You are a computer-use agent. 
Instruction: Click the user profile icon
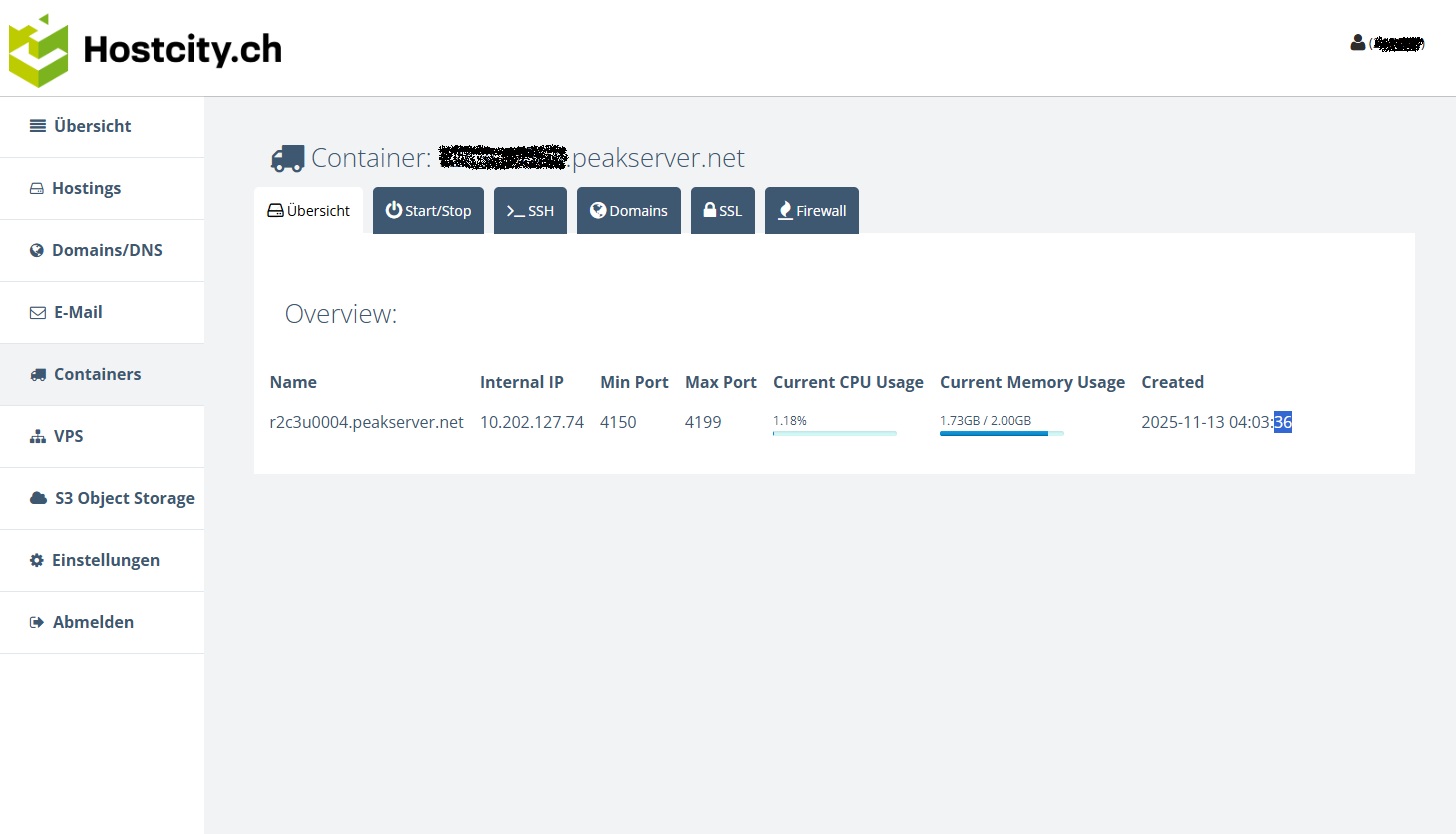(x=1357, y=43)
